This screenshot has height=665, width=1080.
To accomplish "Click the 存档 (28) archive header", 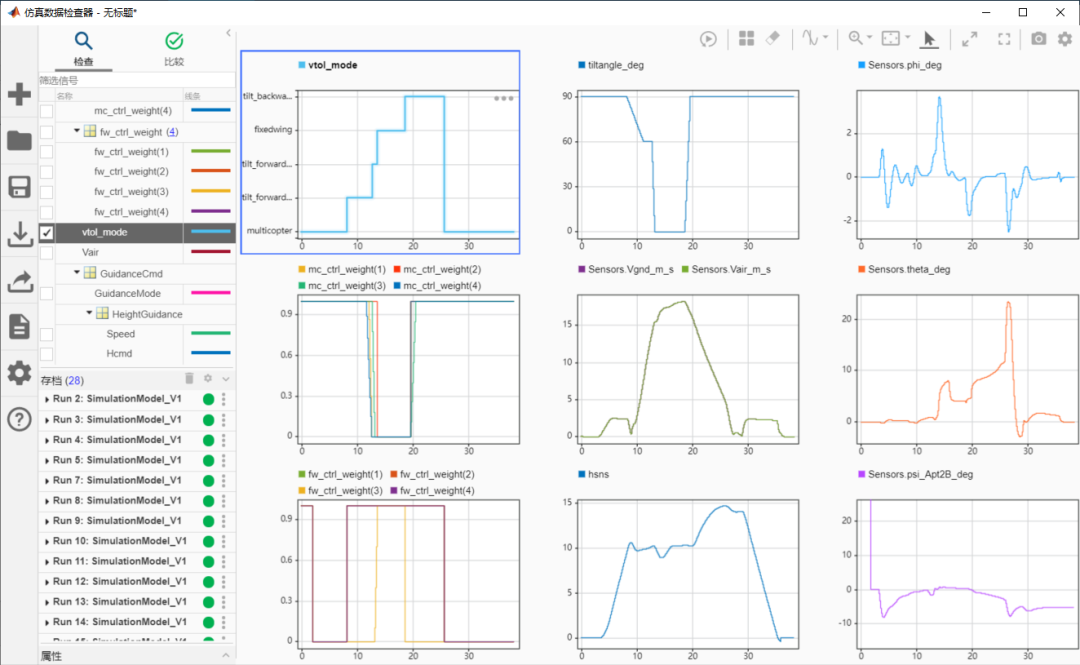I will click(x=62, y=380).
